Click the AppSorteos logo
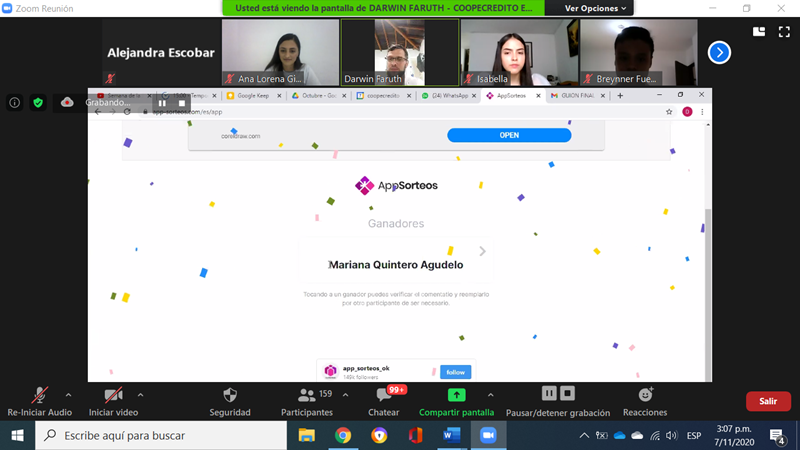 click(x=396, y=185)
